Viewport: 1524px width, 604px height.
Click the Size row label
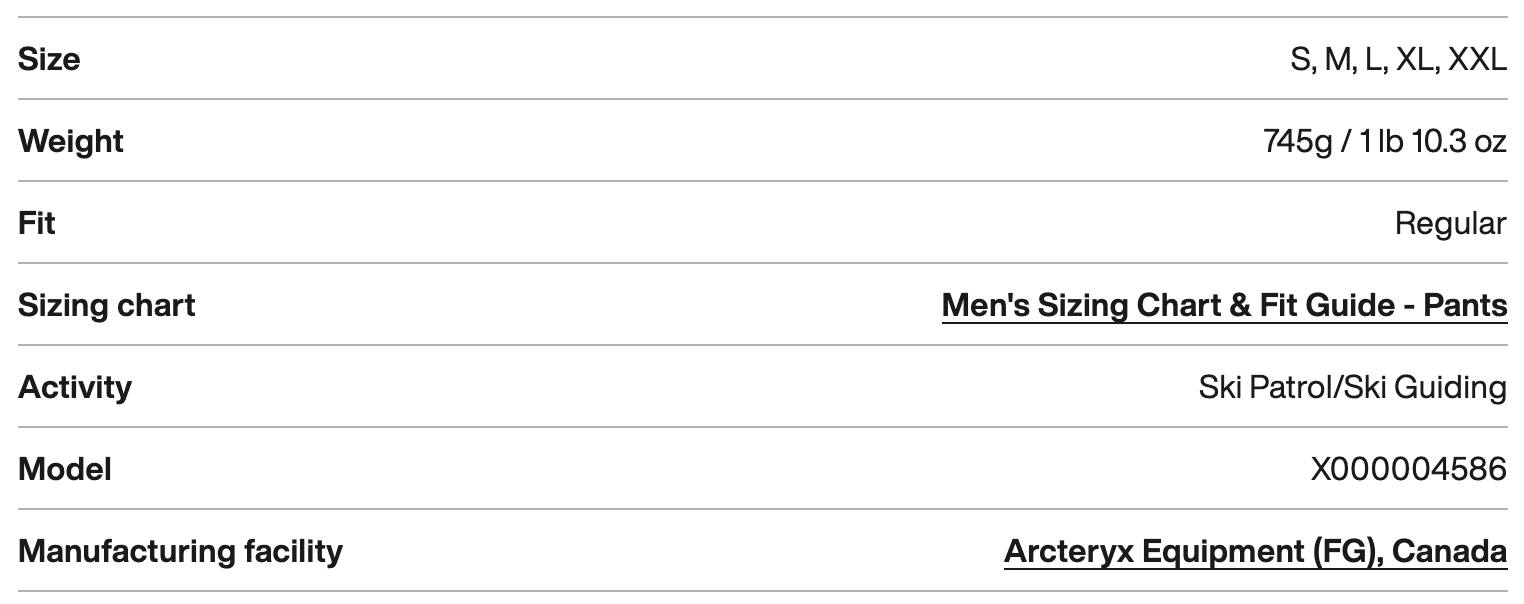(49, 59)
